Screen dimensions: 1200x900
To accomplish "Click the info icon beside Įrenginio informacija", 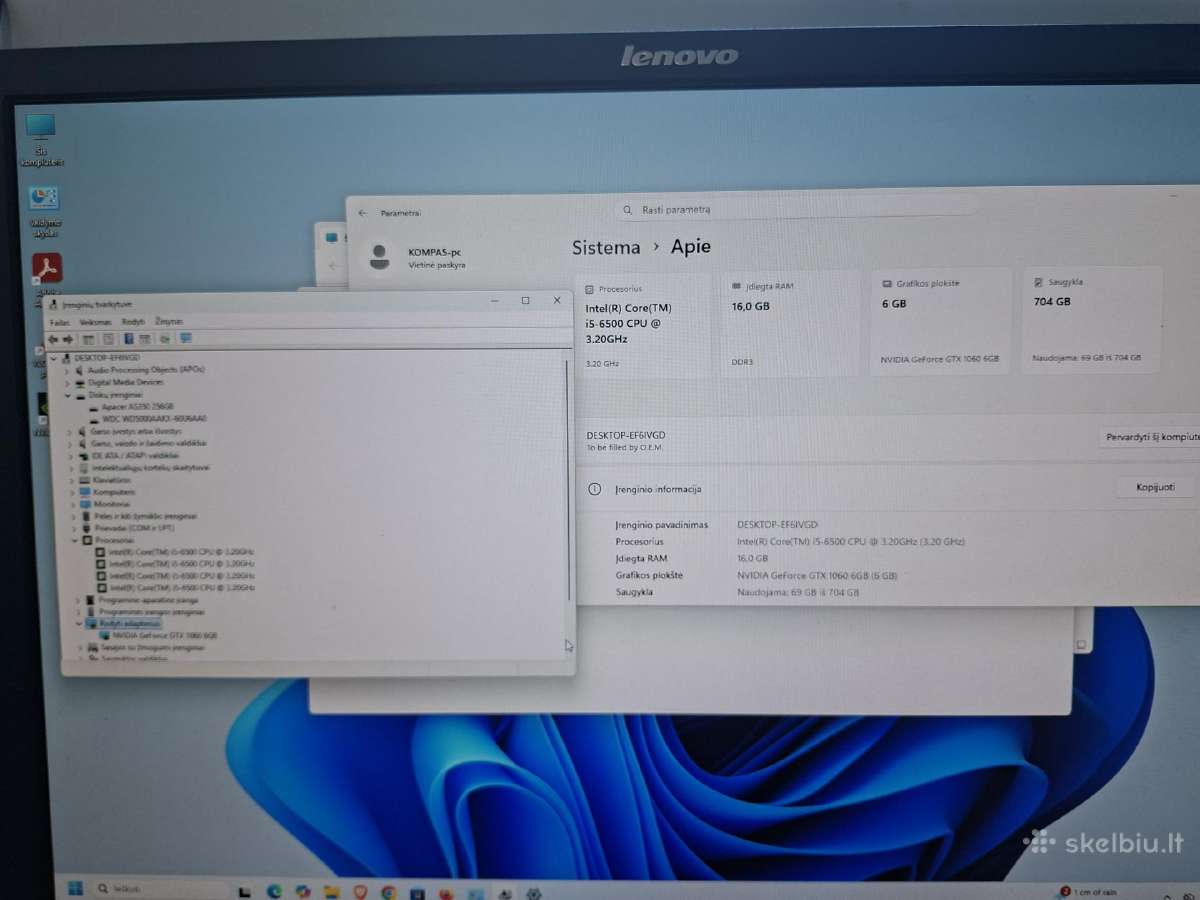I will coord(595,489).
